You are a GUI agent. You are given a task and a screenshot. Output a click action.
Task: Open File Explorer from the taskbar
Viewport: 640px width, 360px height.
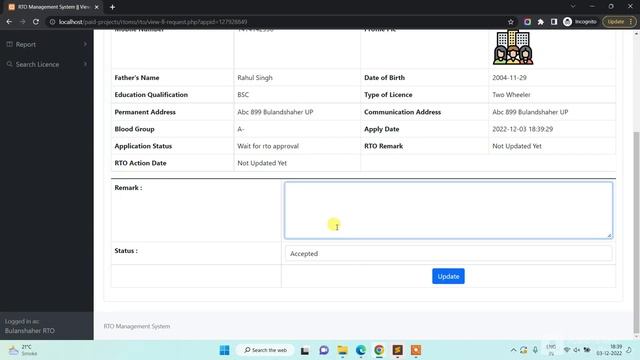(x=342, y=350)
